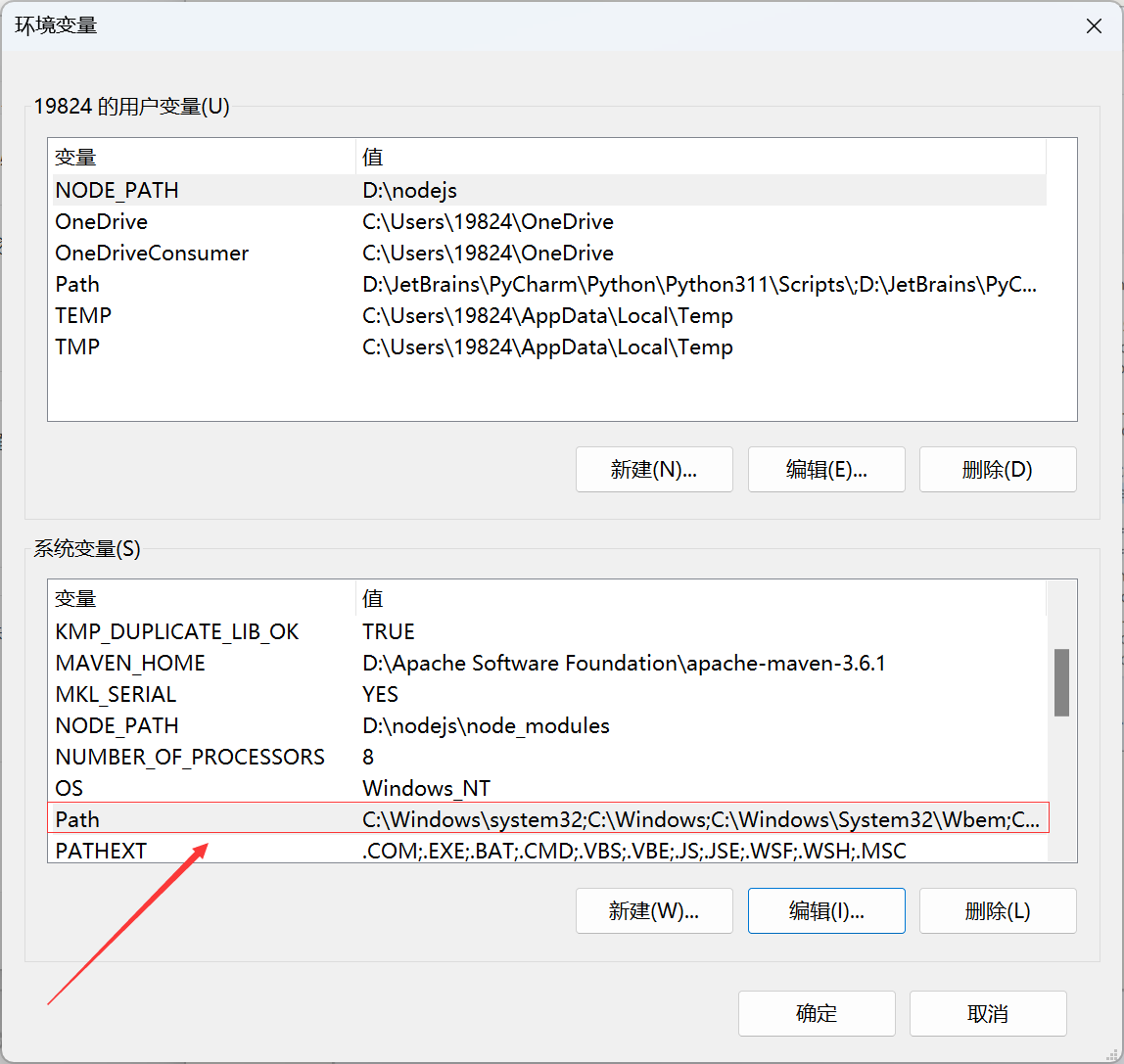This screenshot has width=1124, height=1064.
Task: Select the user Path variable with JetBrains value
Action: 549,285
